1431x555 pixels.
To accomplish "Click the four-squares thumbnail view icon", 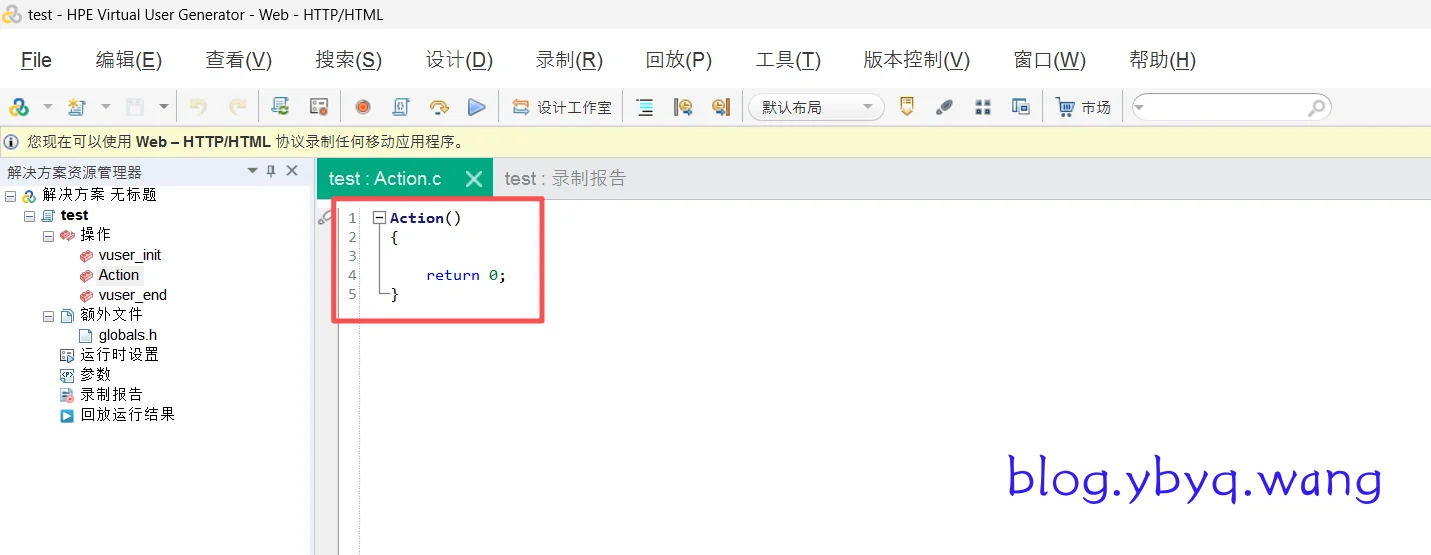I will (x=983, y=107).
